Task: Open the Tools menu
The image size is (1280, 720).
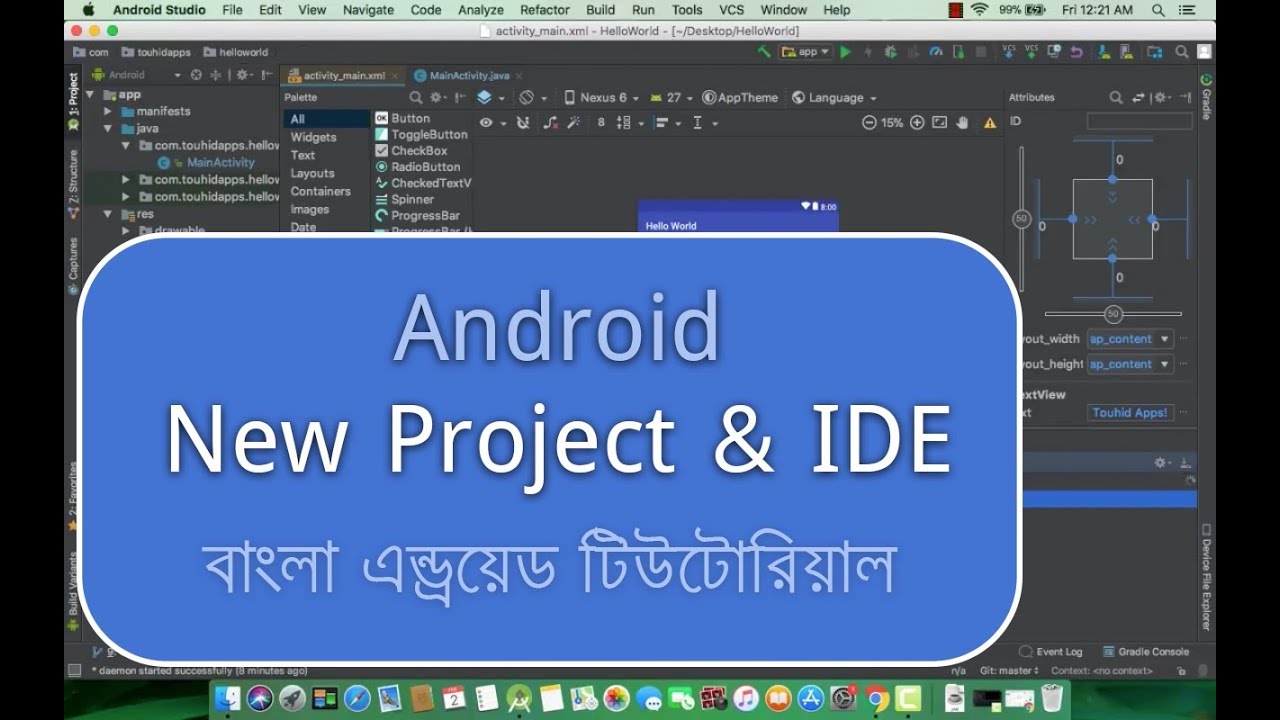Action: tap(687, 10)
